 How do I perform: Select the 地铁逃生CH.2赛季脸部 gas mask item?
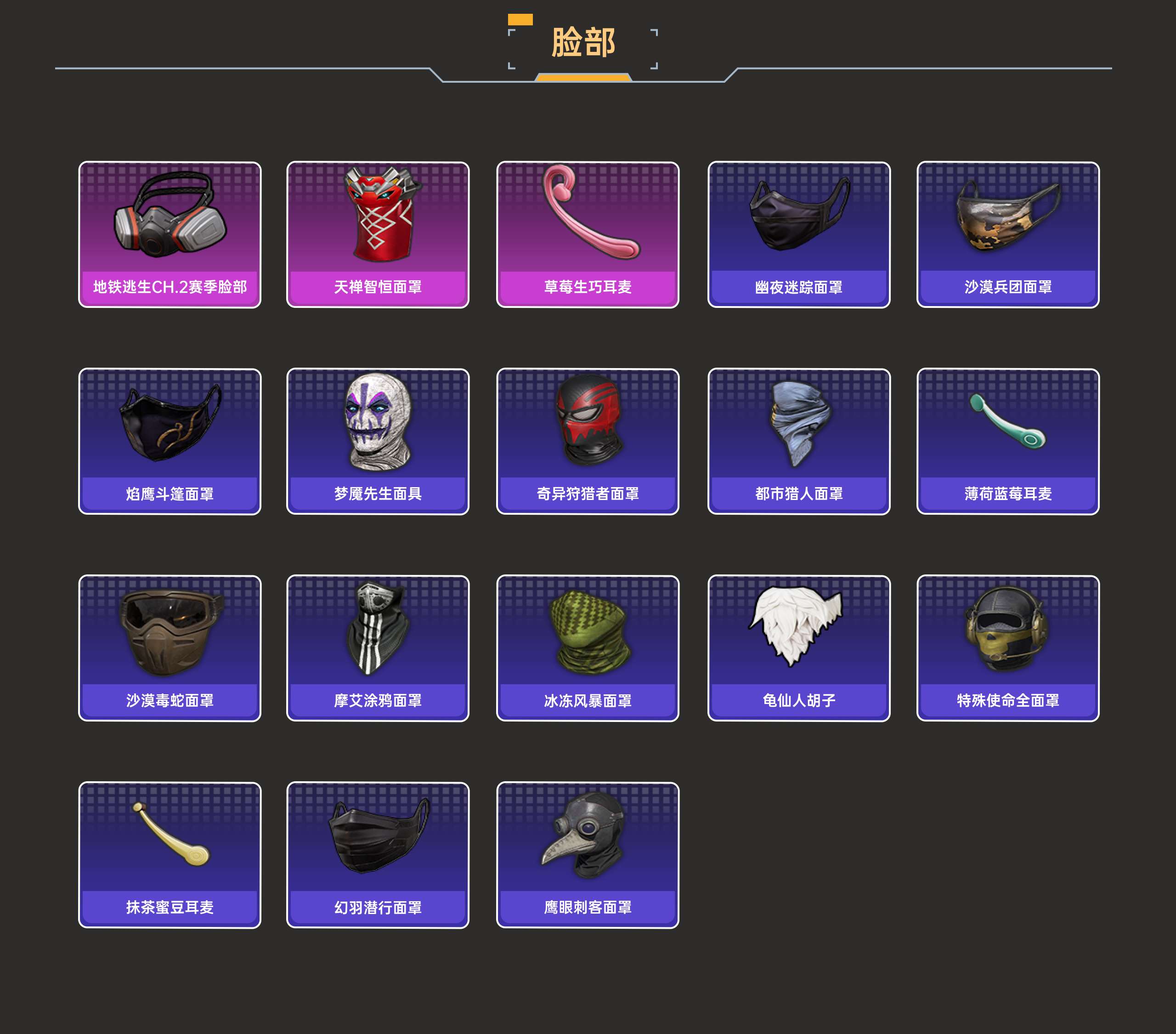pos(170,234)
